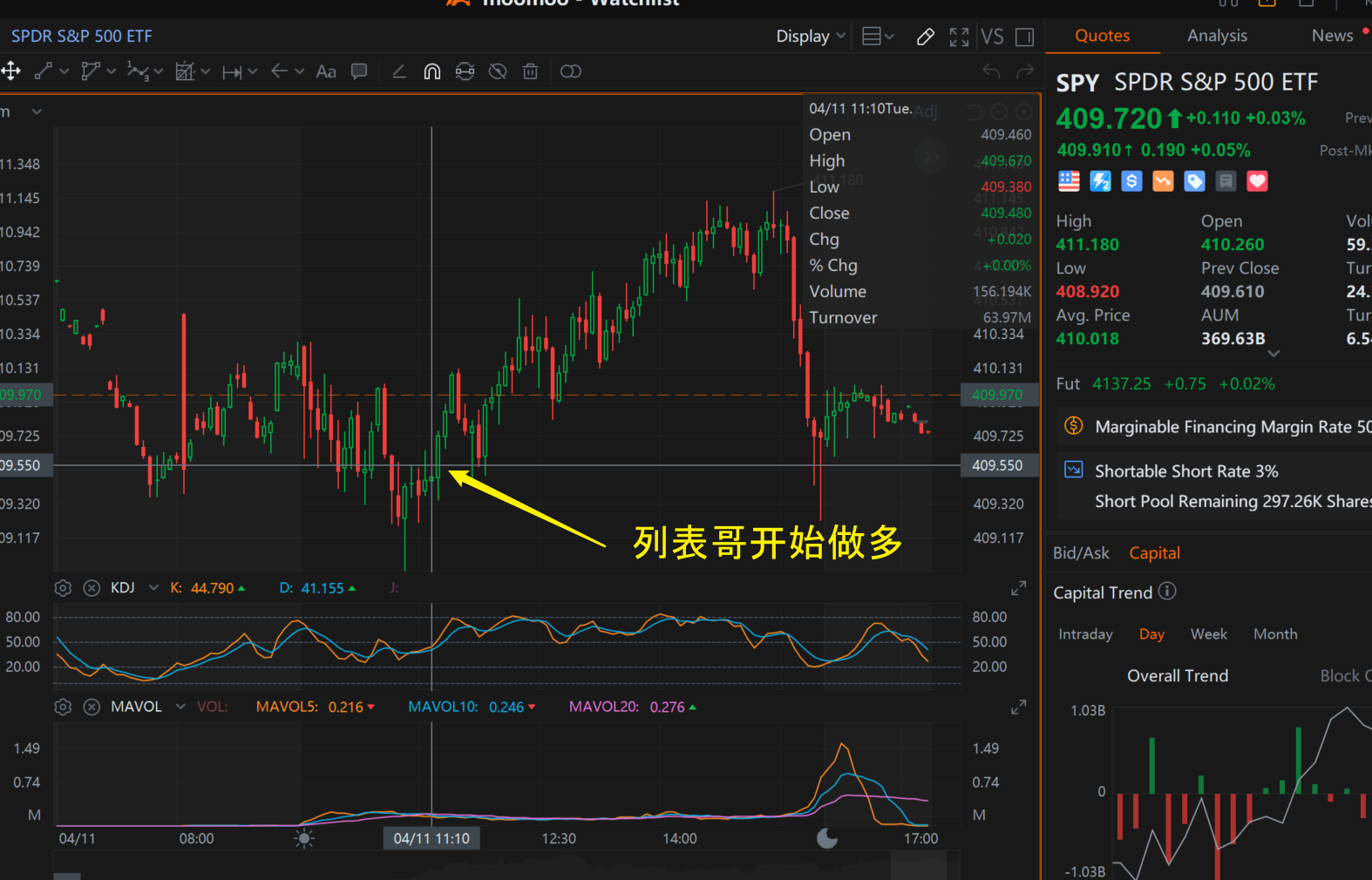Expand the range measure tool options
The width and height of the screenshot is (1372, 880).
click(x=252, y=71)
